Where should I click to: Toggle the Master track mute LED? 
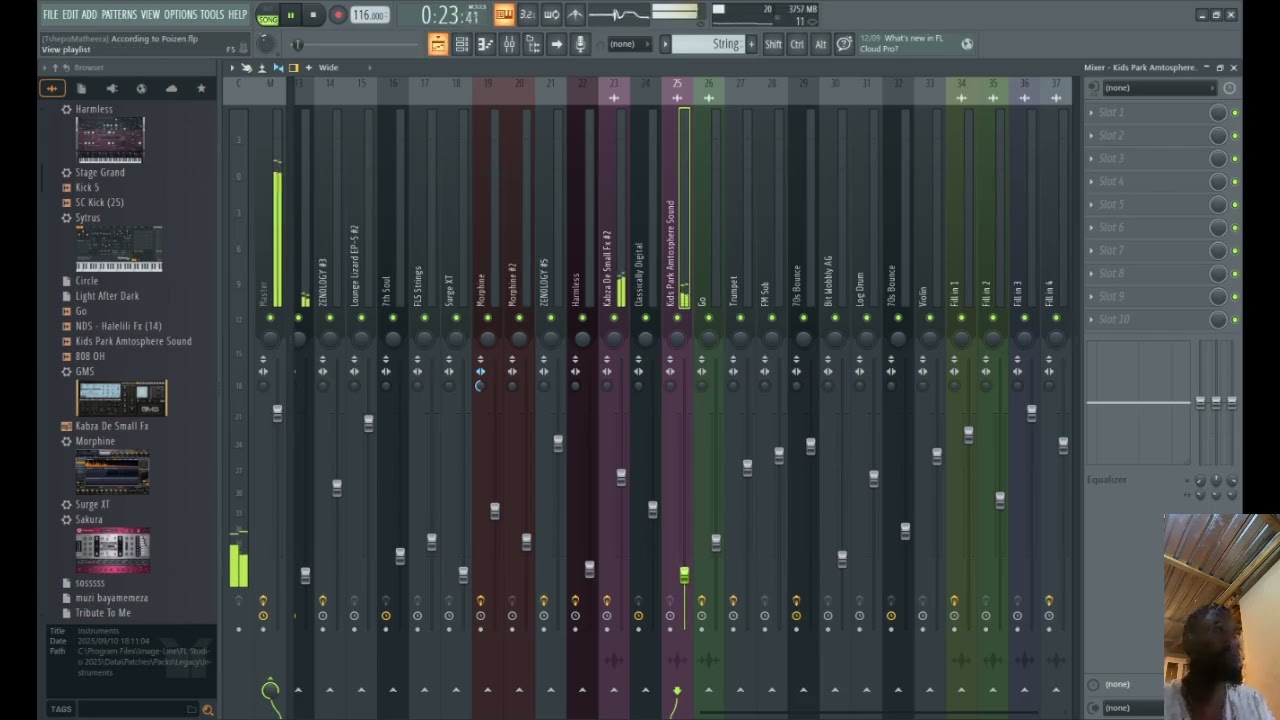(x=270, y=318)
